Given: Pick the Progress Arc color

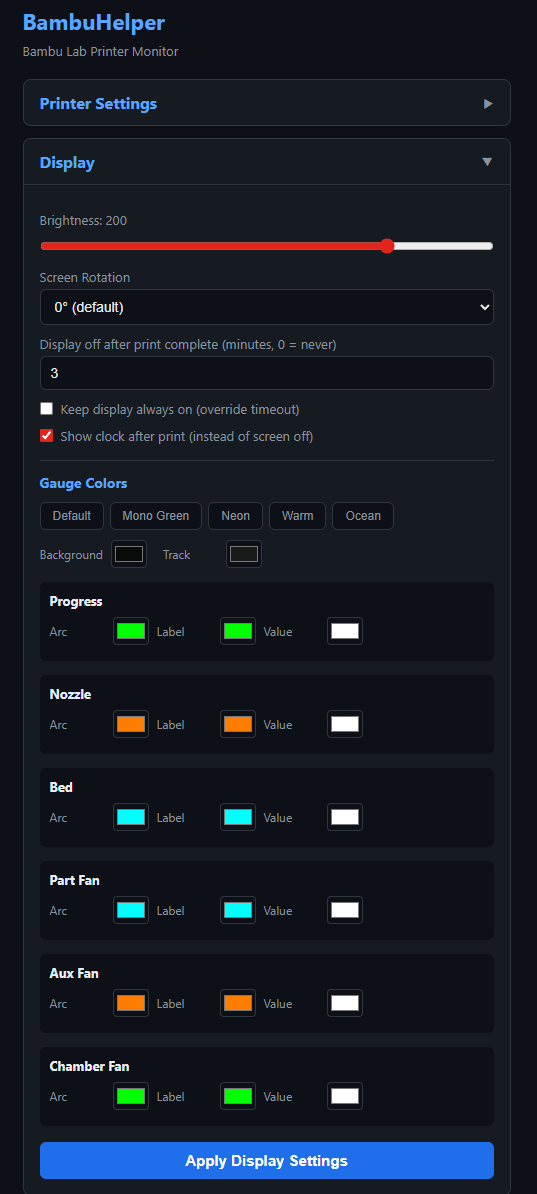Looking at the screenshot, I should click(x=131, y=631).
